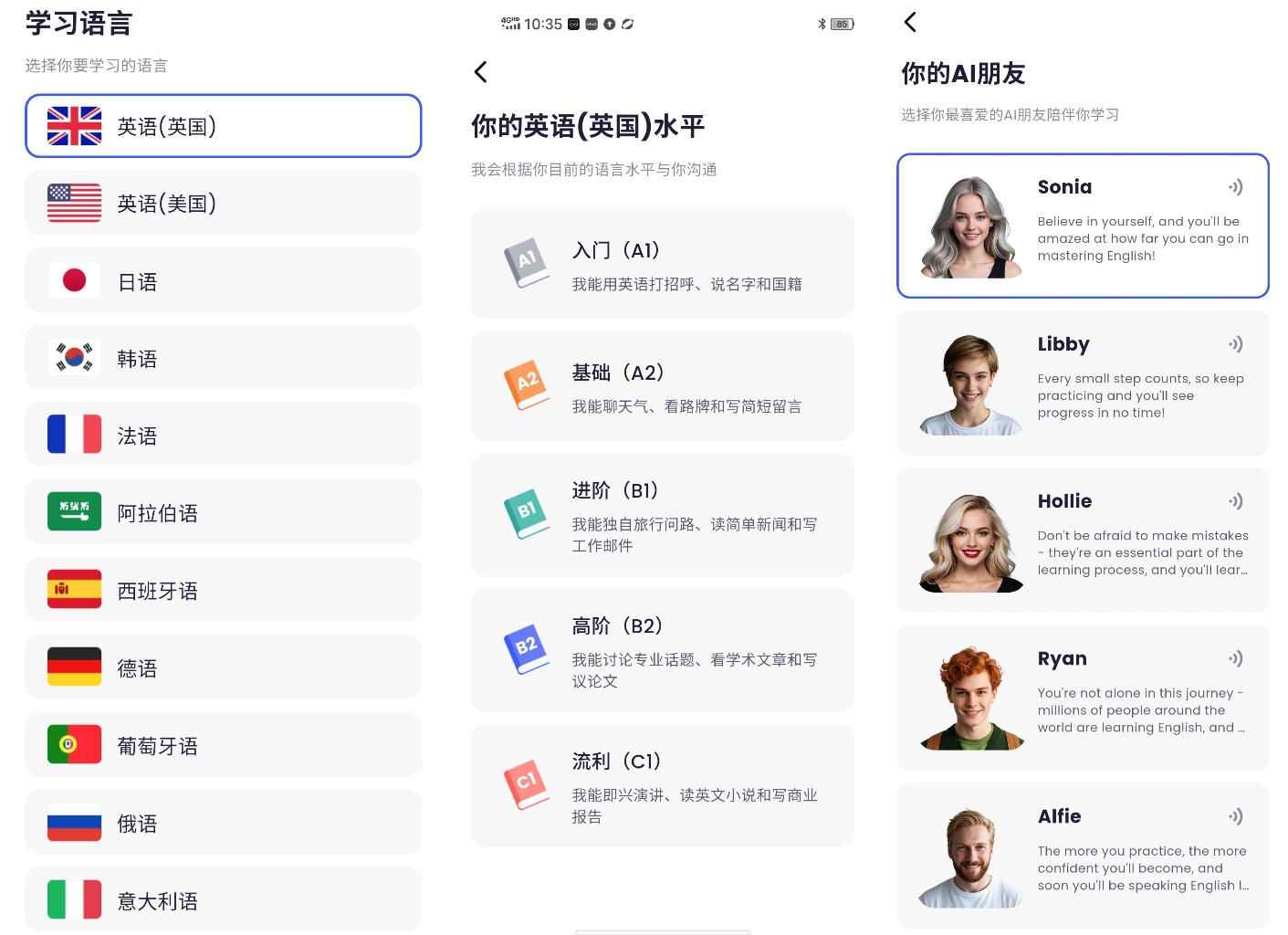Click the US flag icon
Image resolution: width=1288 pixels, height=935 pixels.
point(74,203)
